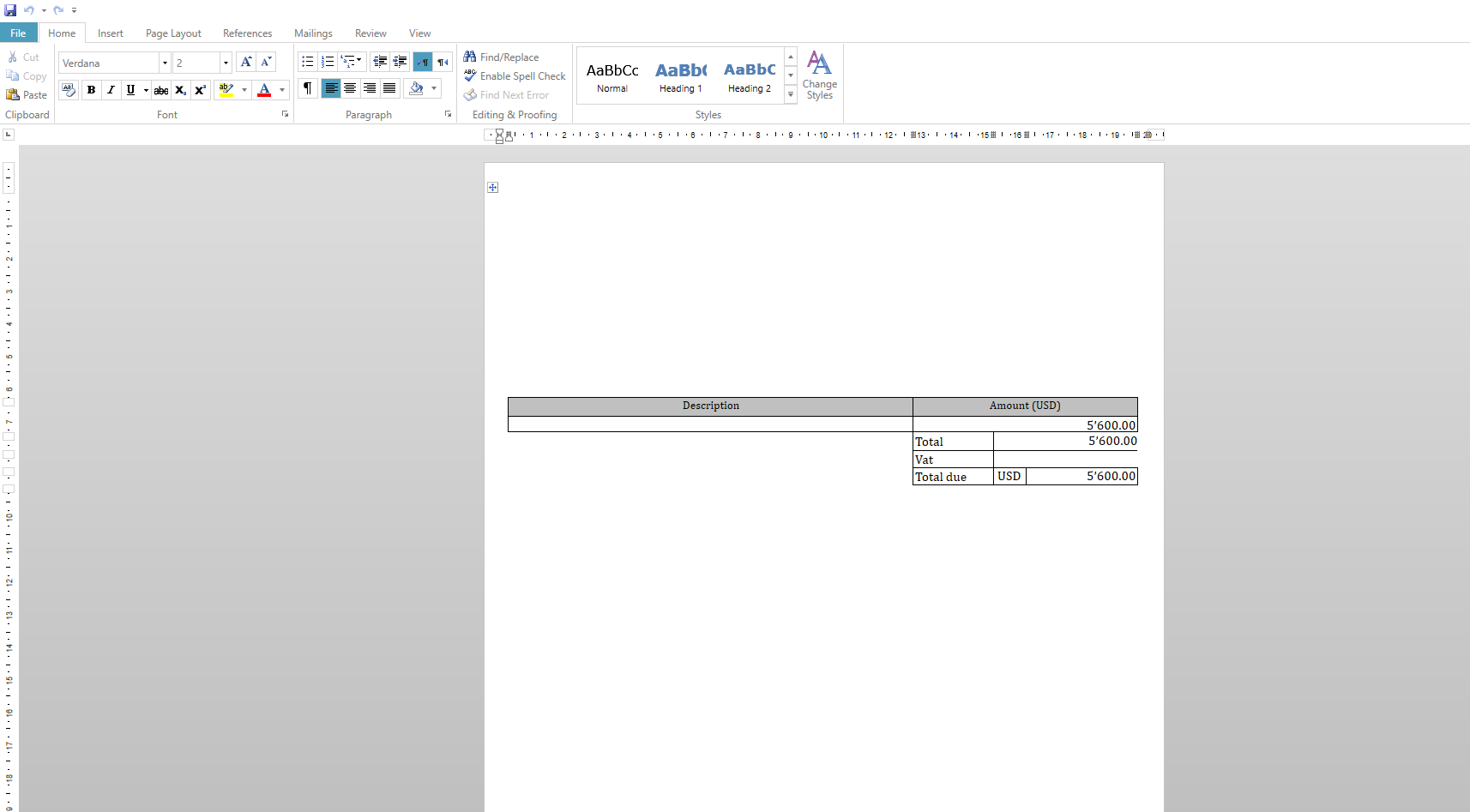
Task: Toggle bold formatting
Action: (91, 90)
